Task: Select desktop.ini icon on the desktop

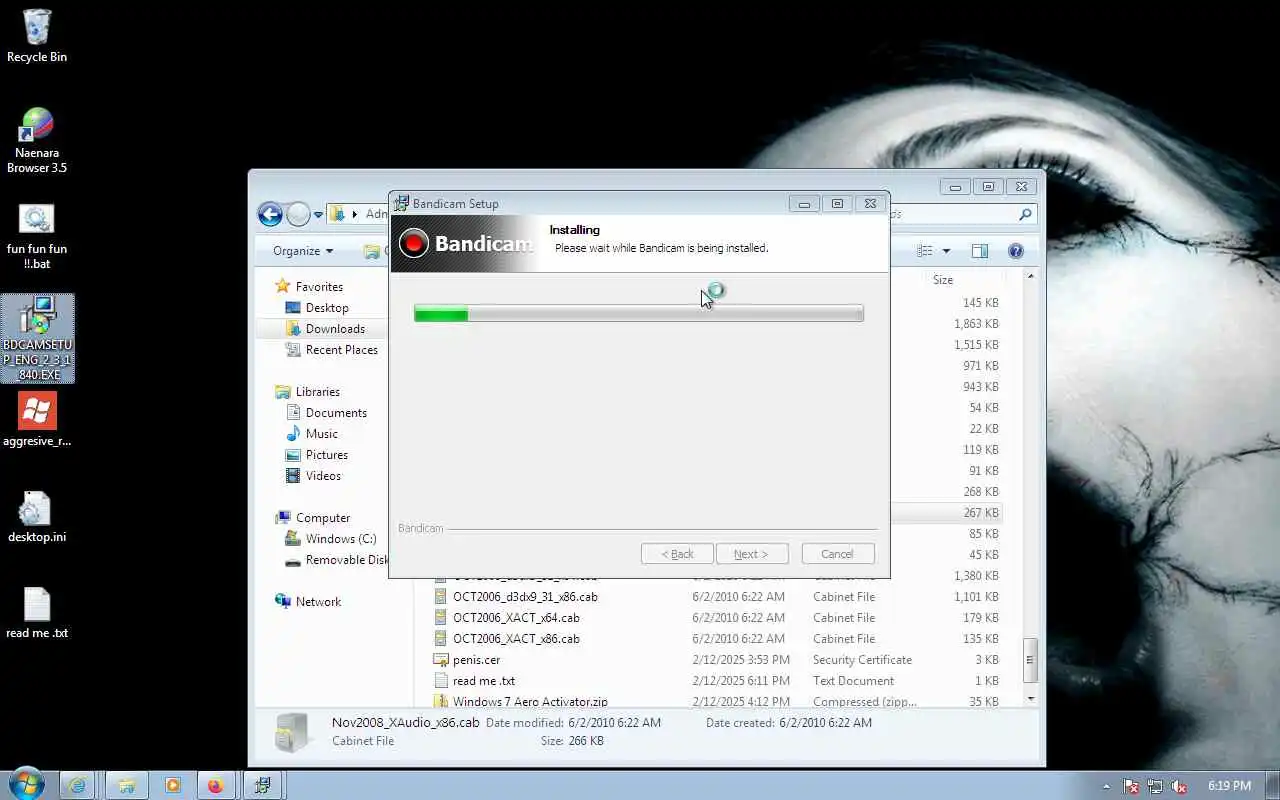Action: [x=37, y=517]
